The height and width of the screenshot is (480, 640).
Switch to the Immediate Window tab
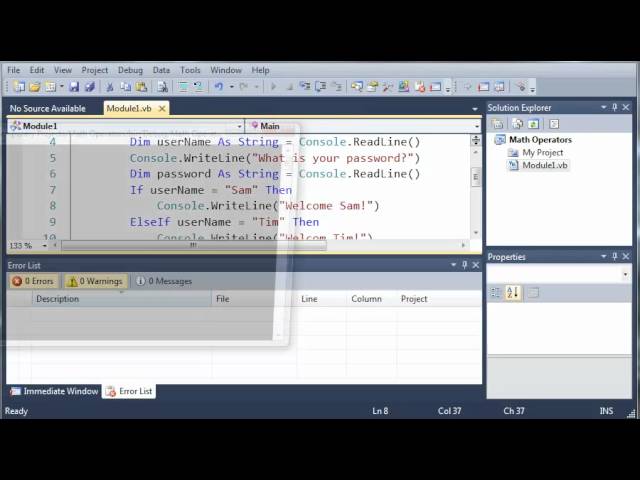54,391
